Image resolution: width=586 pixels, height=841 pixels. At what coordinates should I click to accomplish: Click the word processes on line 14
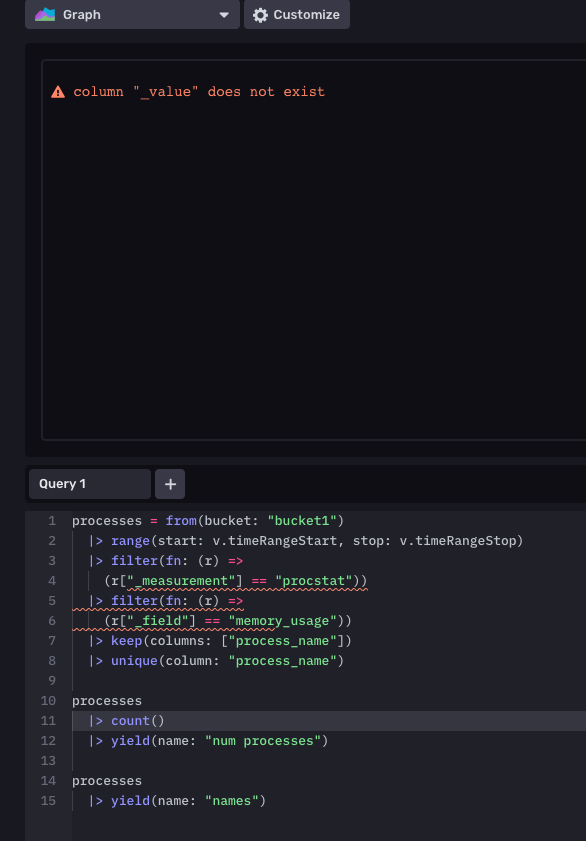pyautogui.click(x=107, y=781)
